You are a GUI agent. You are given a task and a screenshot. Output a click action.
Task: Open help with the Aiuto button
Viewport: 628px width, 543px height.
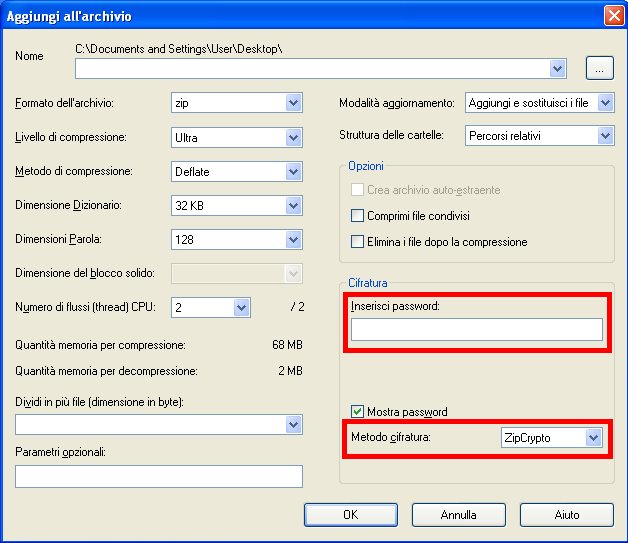click(567, 515)
